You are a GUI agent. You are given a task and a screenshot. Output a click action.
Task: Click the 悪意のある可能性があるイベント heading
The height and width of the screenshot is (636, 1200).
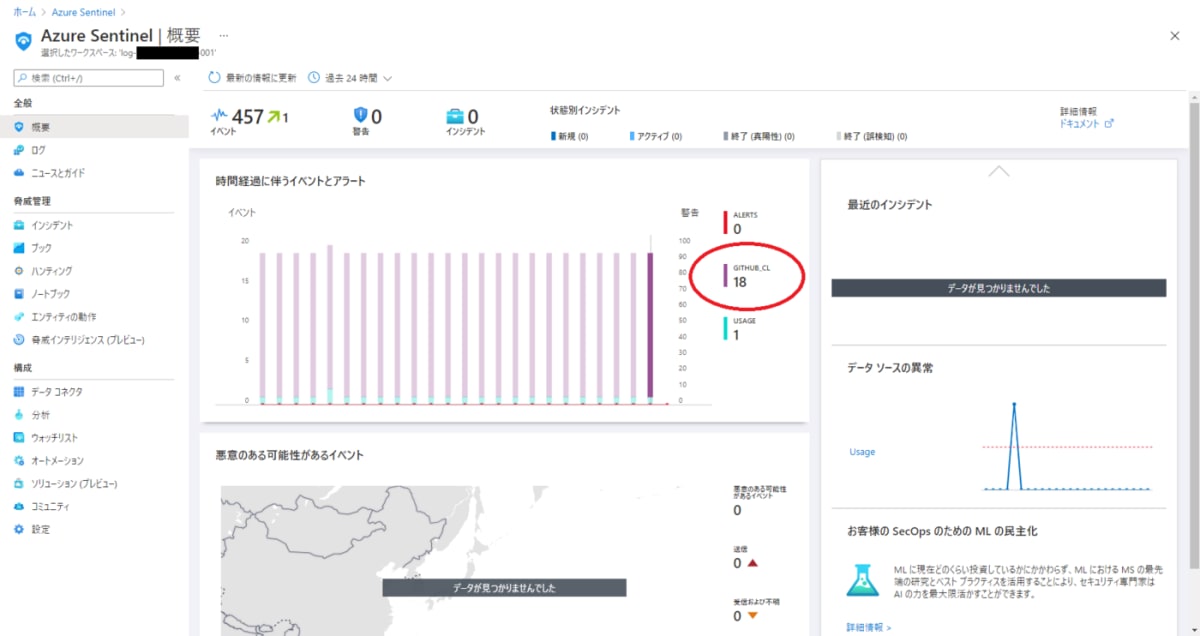[289, 455]
